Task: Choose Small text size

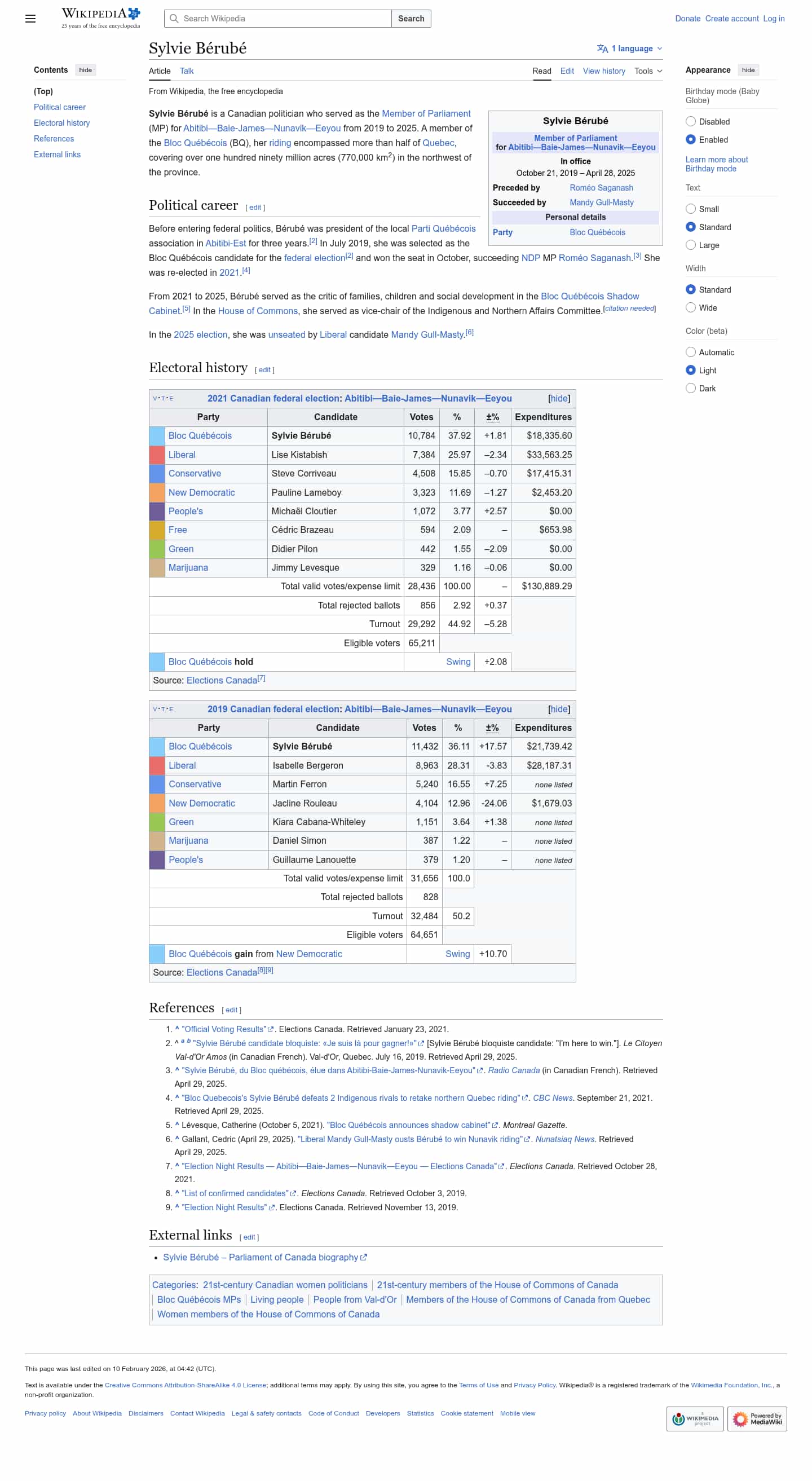Action: pyautogui.click(x=691, y=209)
